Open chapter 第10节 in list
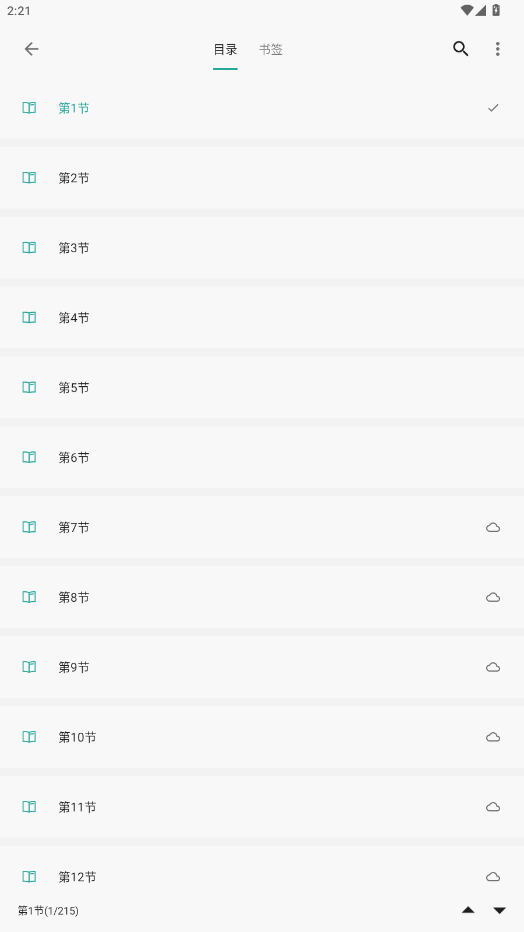 262,737
